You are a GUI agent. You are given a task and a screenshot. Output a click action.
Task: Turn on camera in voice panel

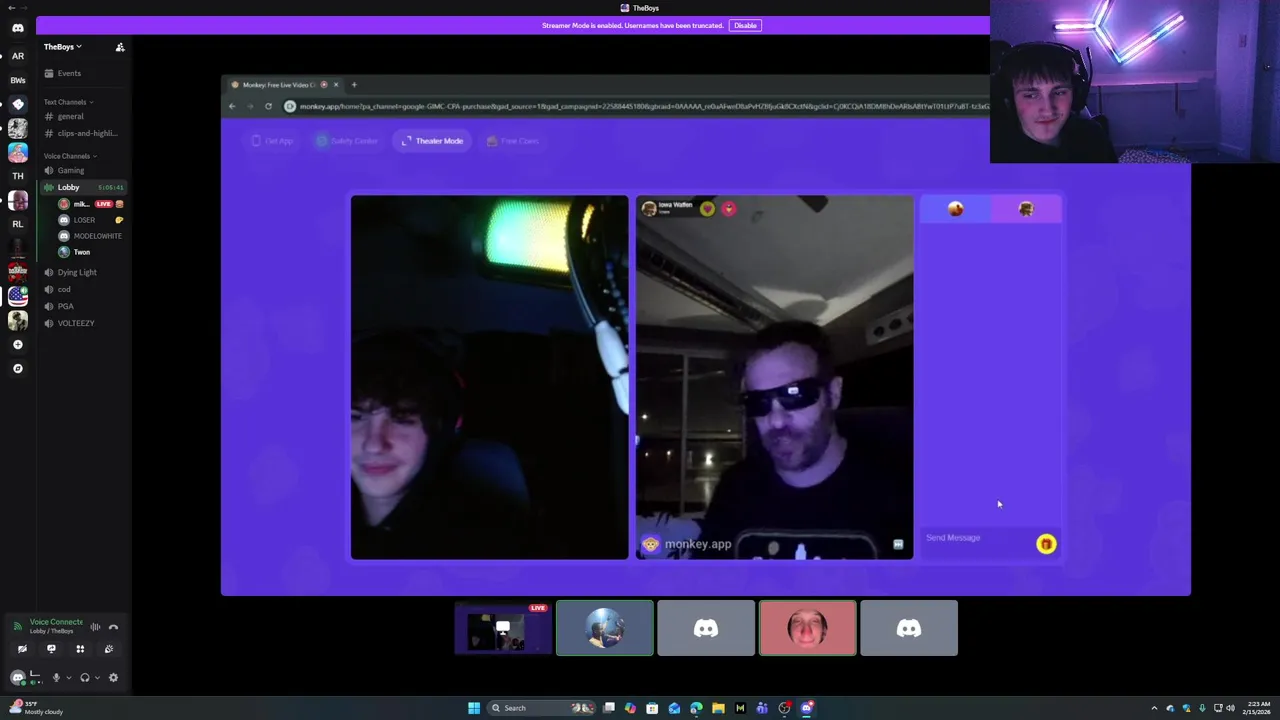tap(22, 649)
